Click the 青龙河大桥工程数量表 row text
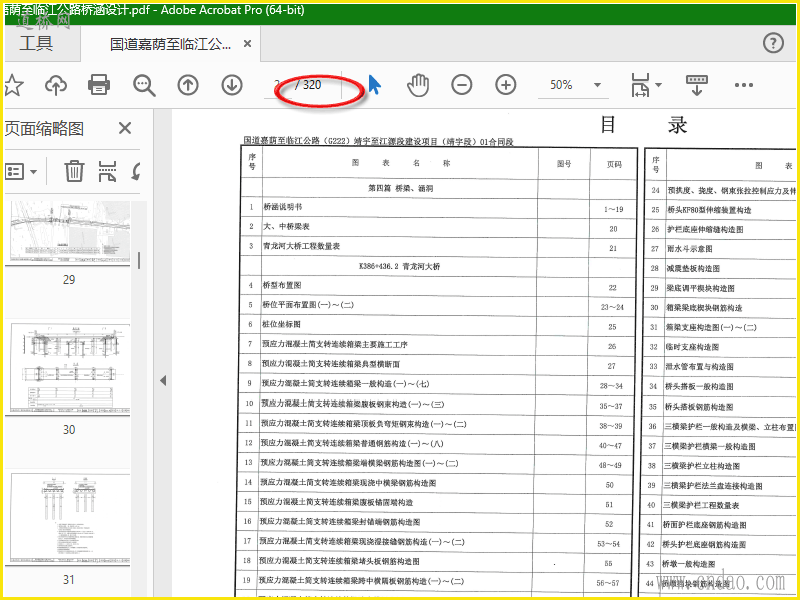800x600 pixels. click(301, 246)
